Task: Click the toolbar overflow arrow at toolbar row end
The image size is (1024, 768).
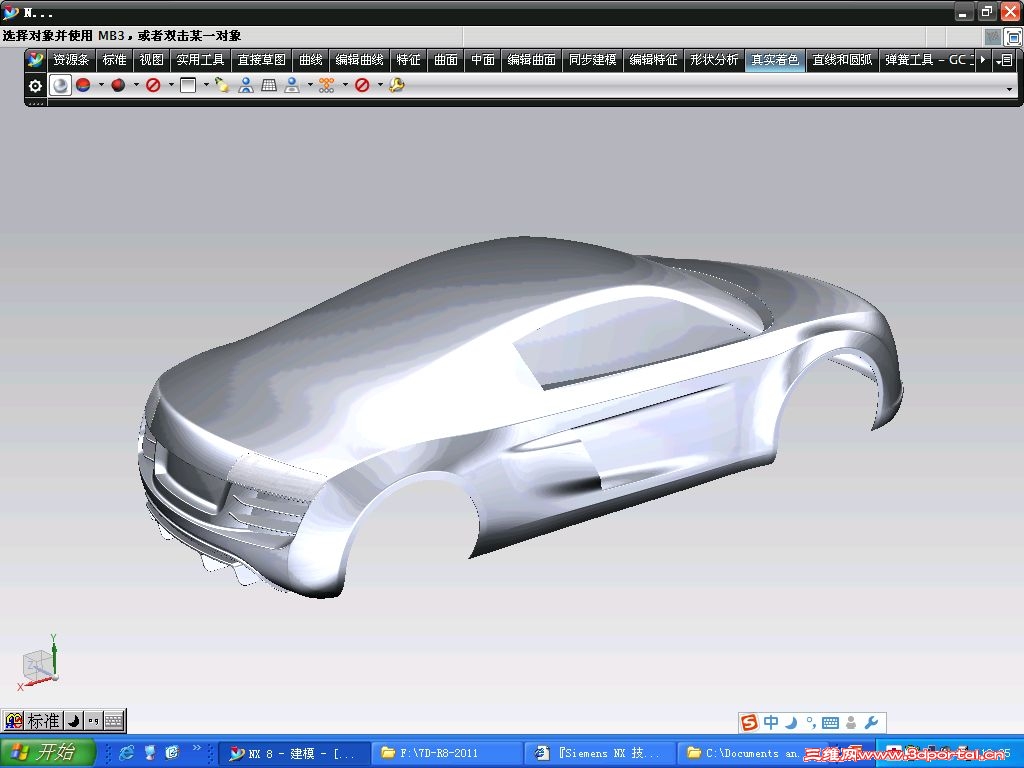Action: [x=1010, y=89]
